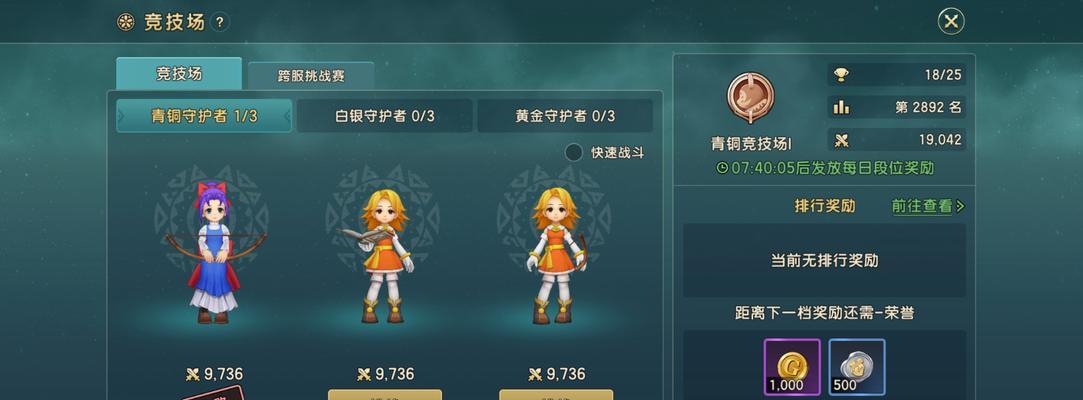Click the arena snowflake emblem beside title
The height and width of the screenshot is (400, 1083).
point(125,22)
